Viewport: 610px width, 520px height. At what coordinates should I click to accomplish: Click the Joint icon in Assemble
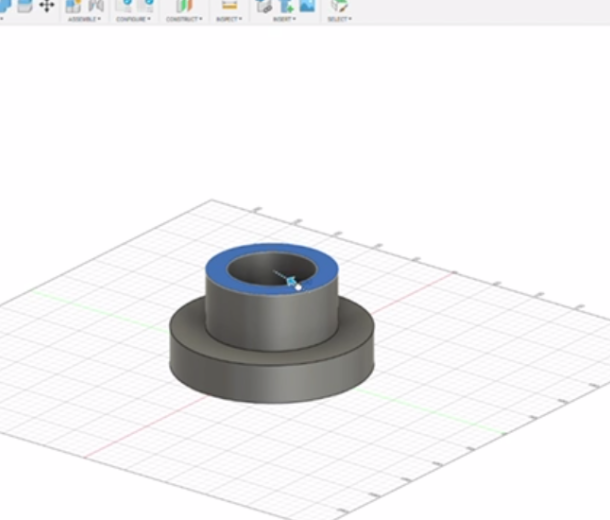click(x=96, y=6)
